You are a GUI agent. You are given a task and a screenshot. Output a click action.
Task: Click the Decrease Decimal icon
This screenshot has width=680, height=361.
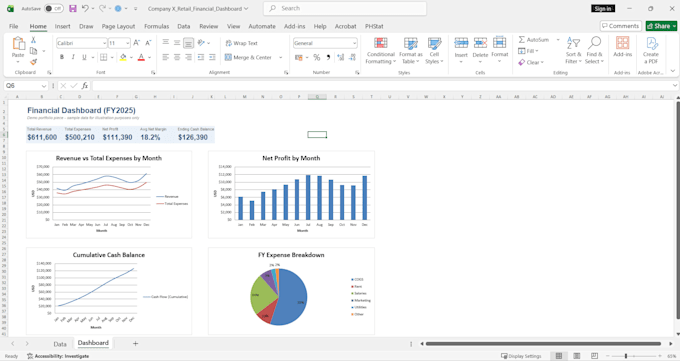[x=352, y=57]
